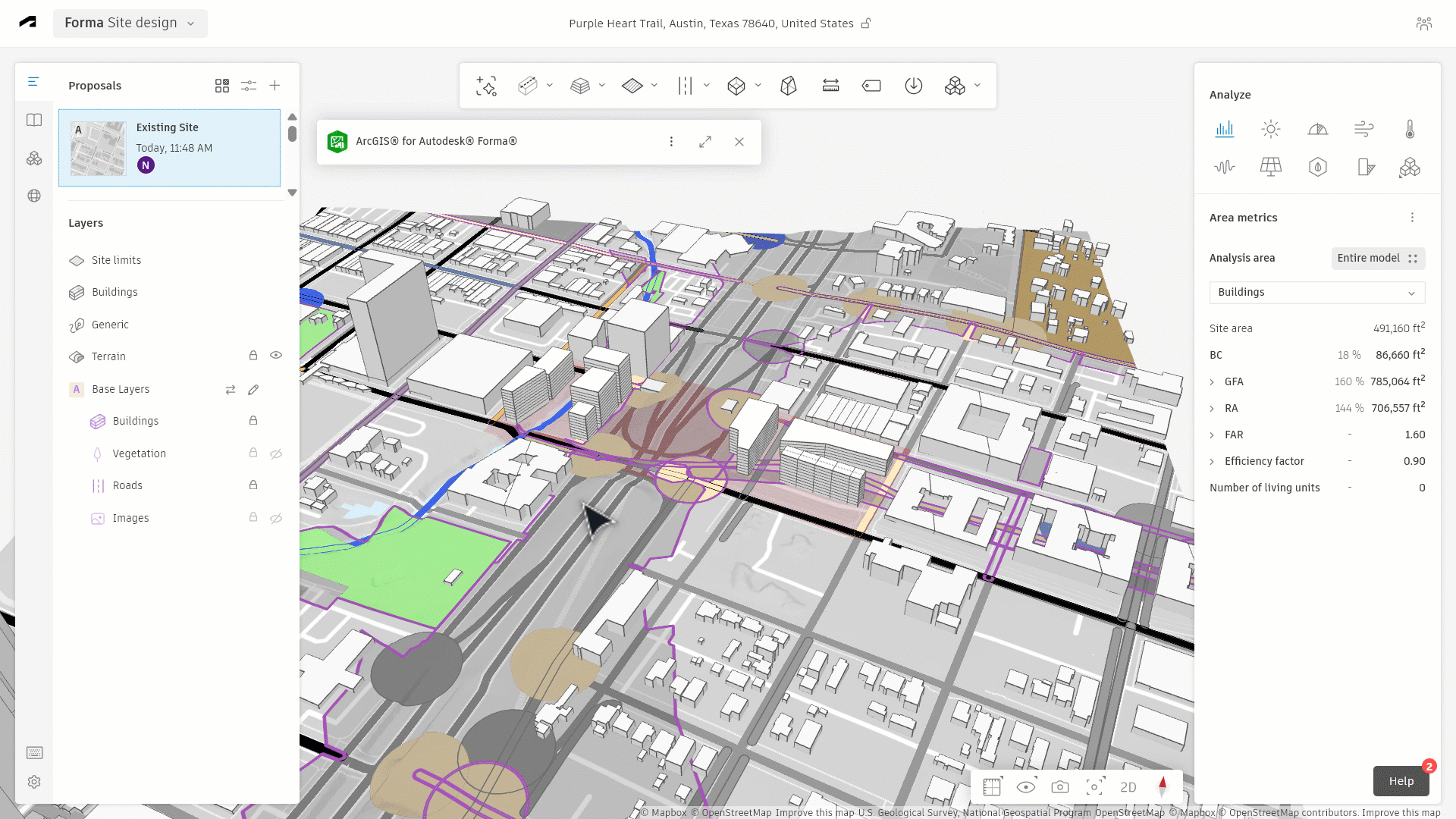The image size is (1456, 819).
Task: Select the Noise analysis icon
Action: pyautogui.click(x=1225, y=167)
